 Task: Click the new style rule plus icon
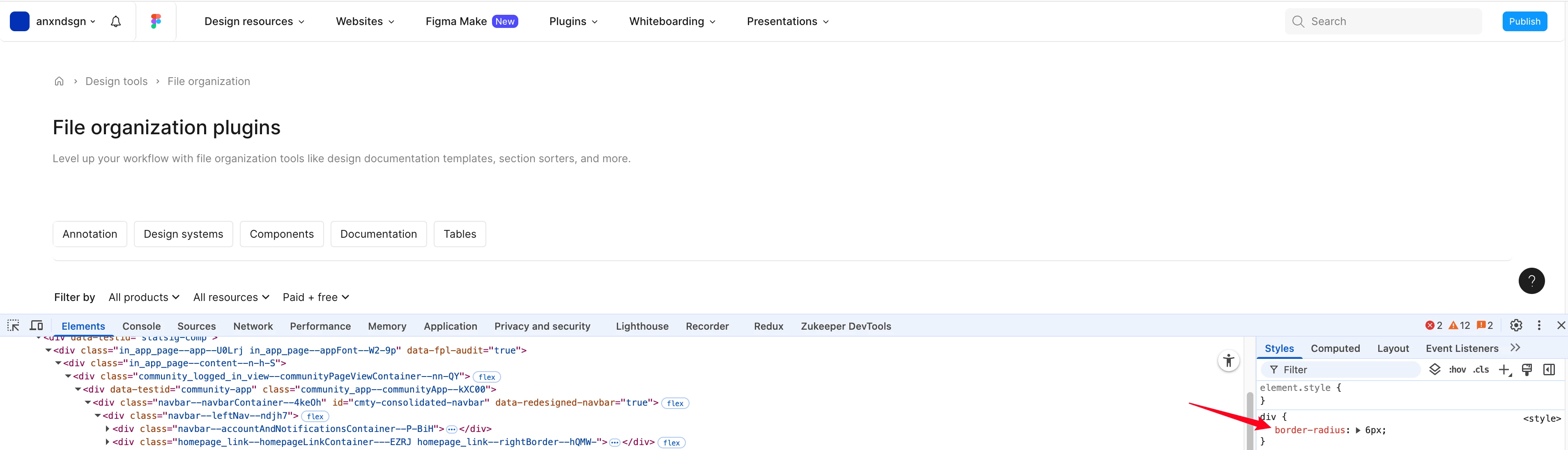click(1505, 370)
